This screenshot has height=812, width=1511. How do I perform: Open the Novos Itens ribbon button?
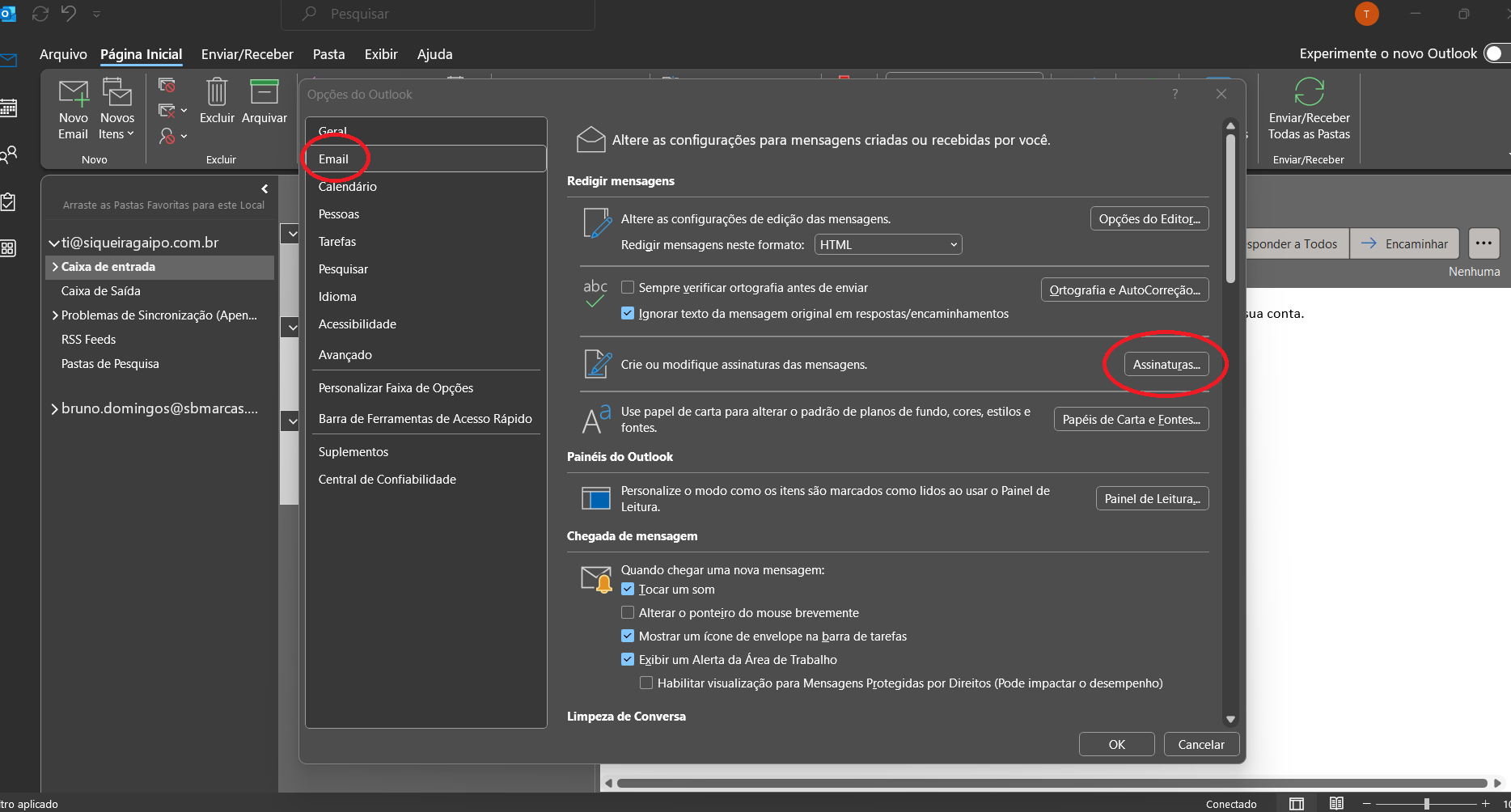(116, 110)
